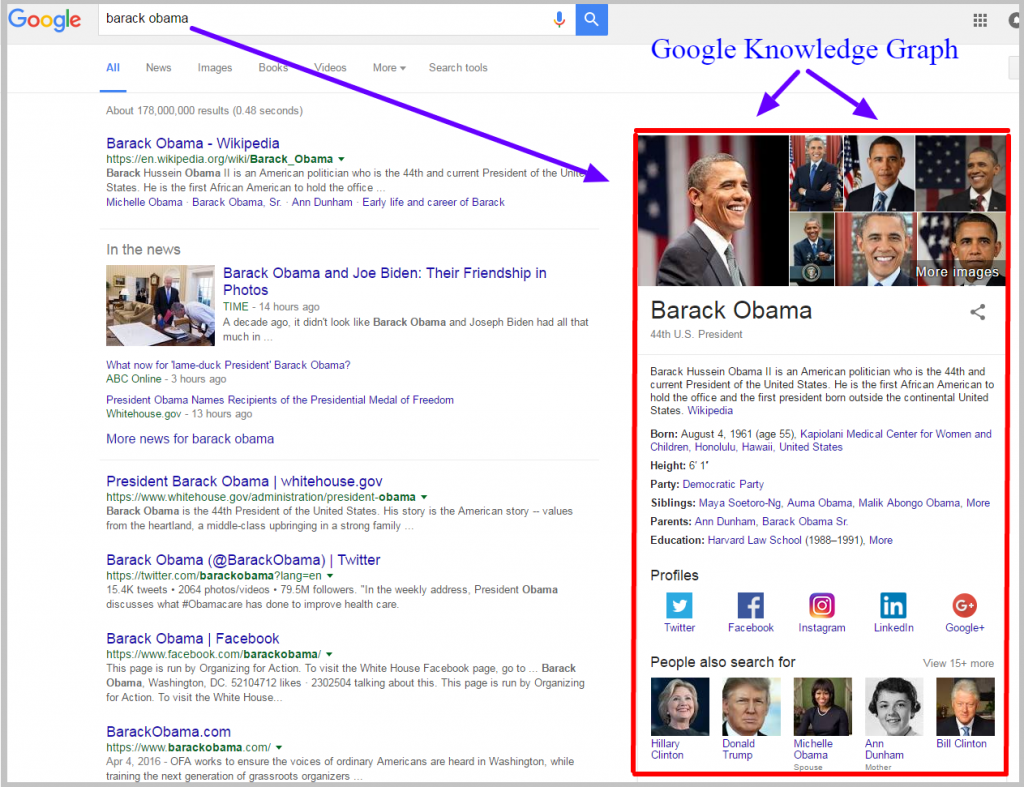
Task: Expand the facebook.com URL dropdown arrow
Action: click(329, 654)
